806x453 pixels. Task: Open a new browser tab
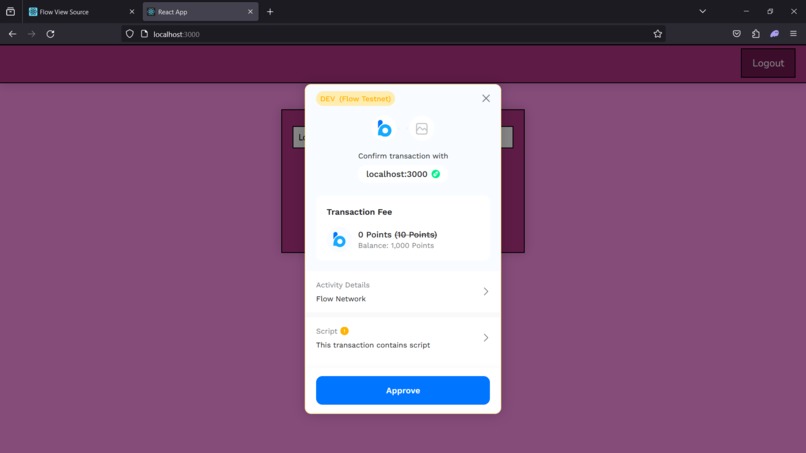(270, 11)
